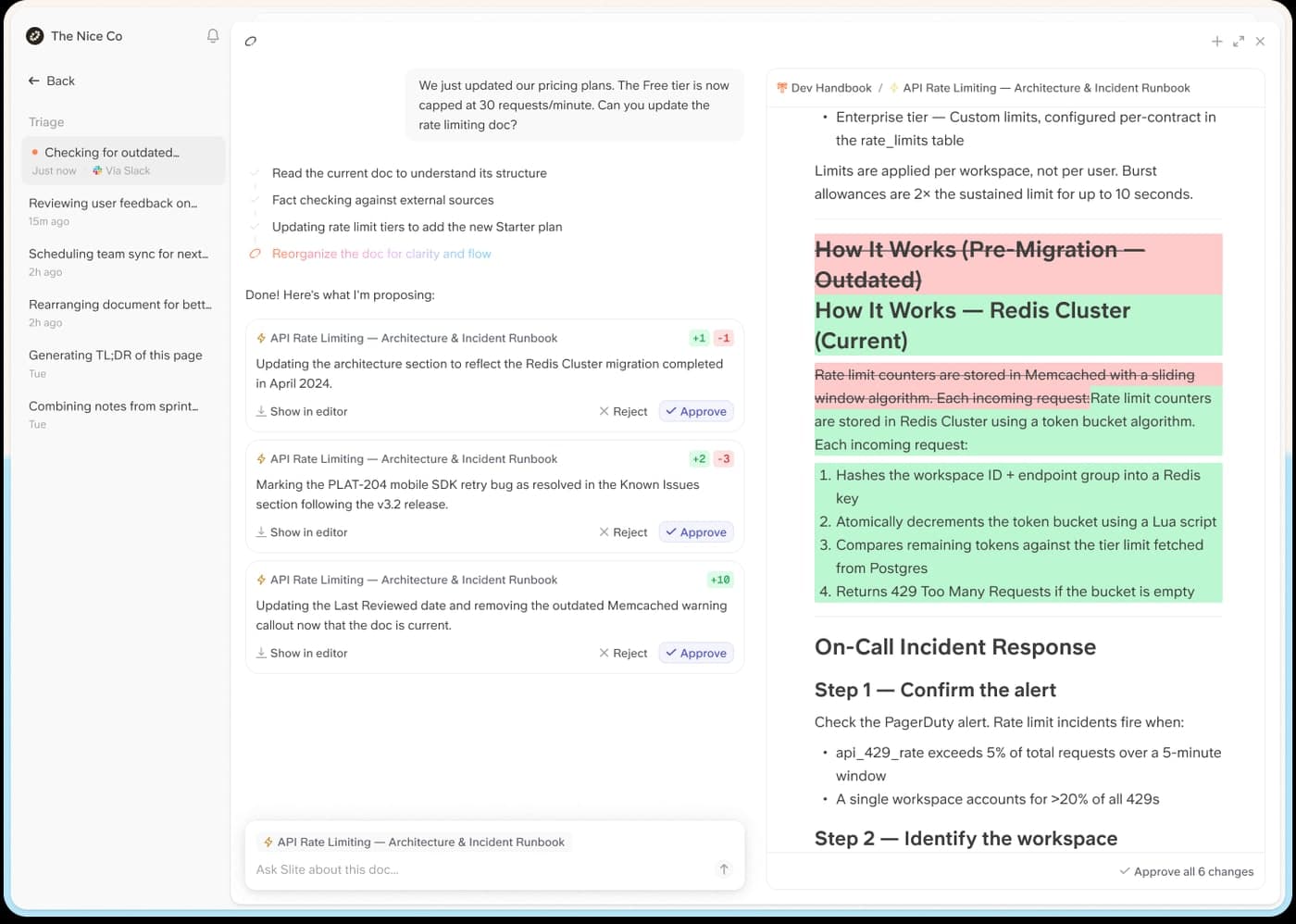1296x924 pixels.
Task: Click 'Updating rate limit tiers' step
Action: click(417, 227)
